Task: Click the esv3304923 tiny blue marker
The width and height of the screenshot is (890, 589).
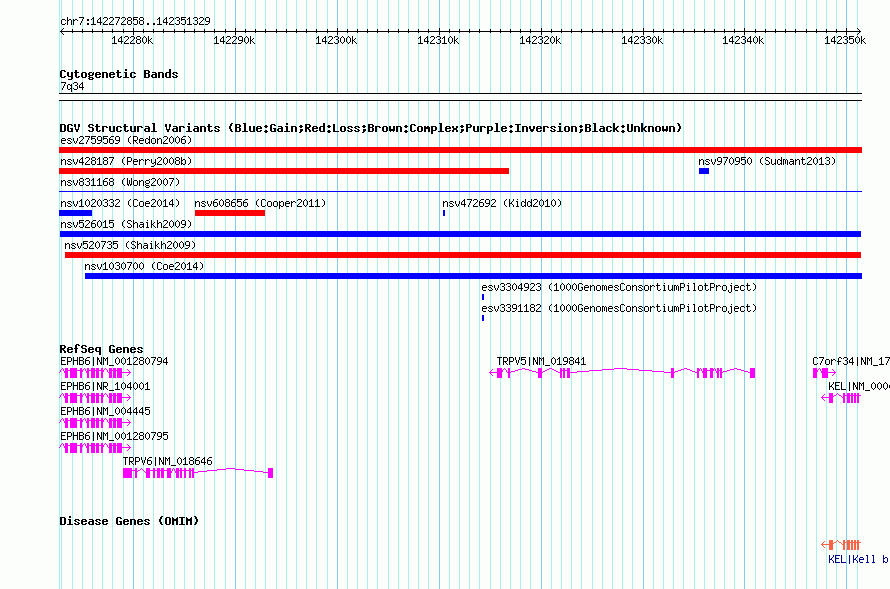Action: click(x=483, y=297)
